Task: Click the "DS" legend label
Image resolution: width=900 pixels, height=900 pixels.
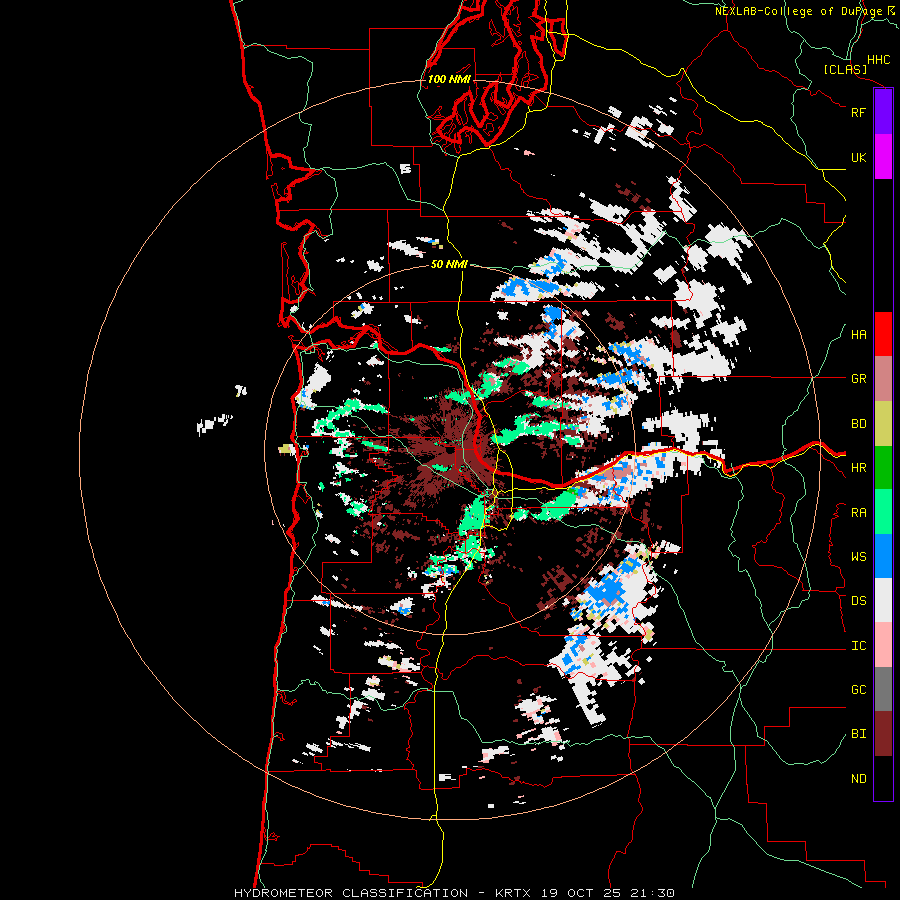Action: click(x=858, y=600)
